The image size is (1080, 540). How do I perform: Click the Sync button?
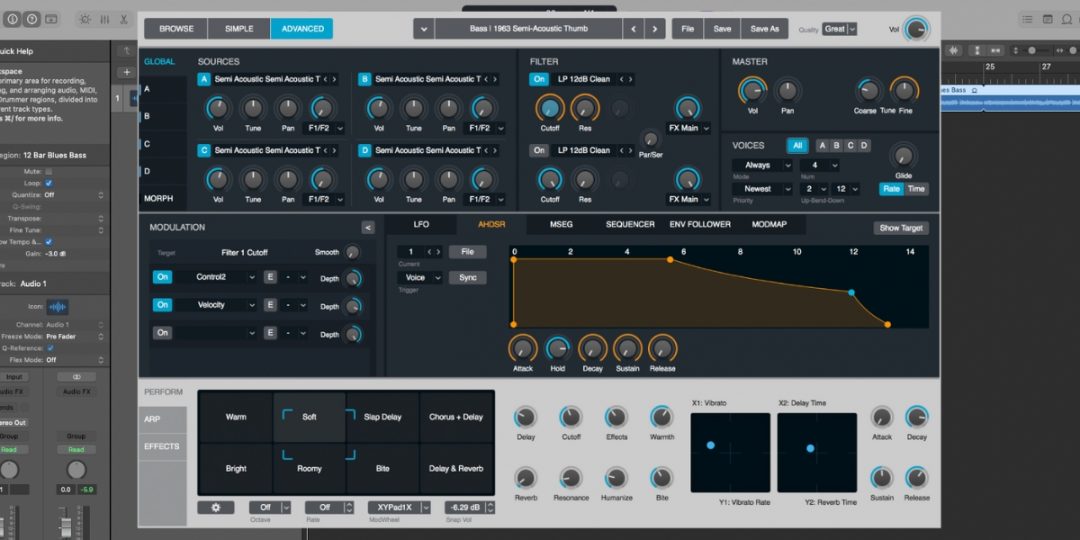(x=468, y=278)
